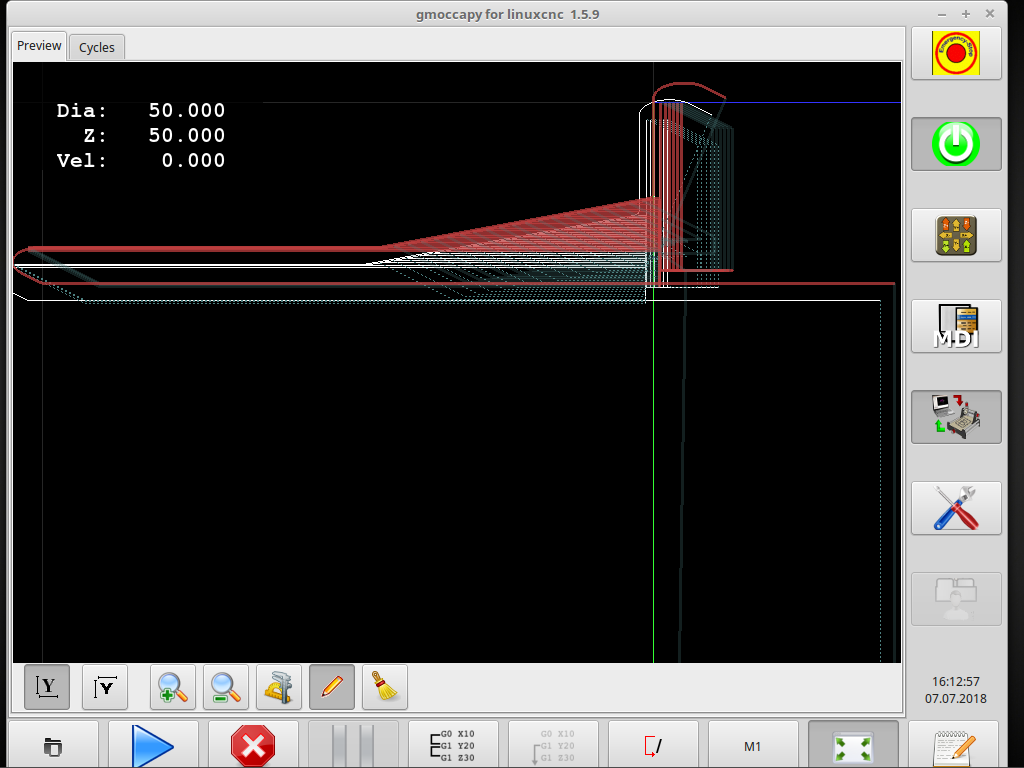
Task: Switch to auto mode
Action: click(x=956, y=417)
